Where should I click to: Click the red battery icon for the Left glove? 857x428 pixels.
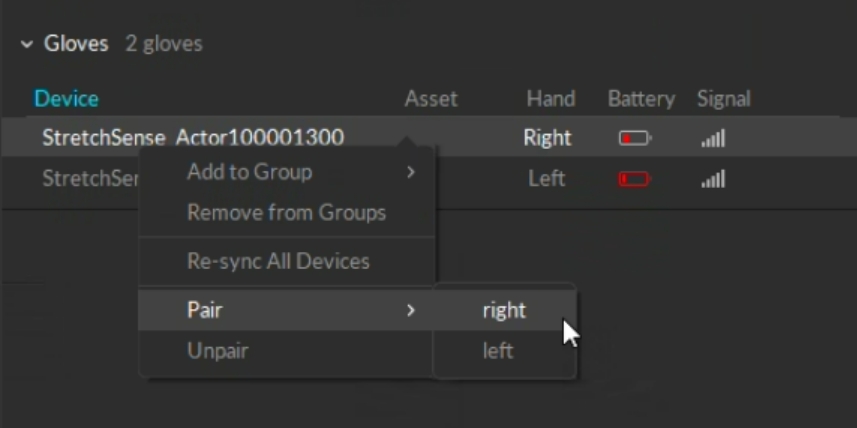tap(634, 180)
